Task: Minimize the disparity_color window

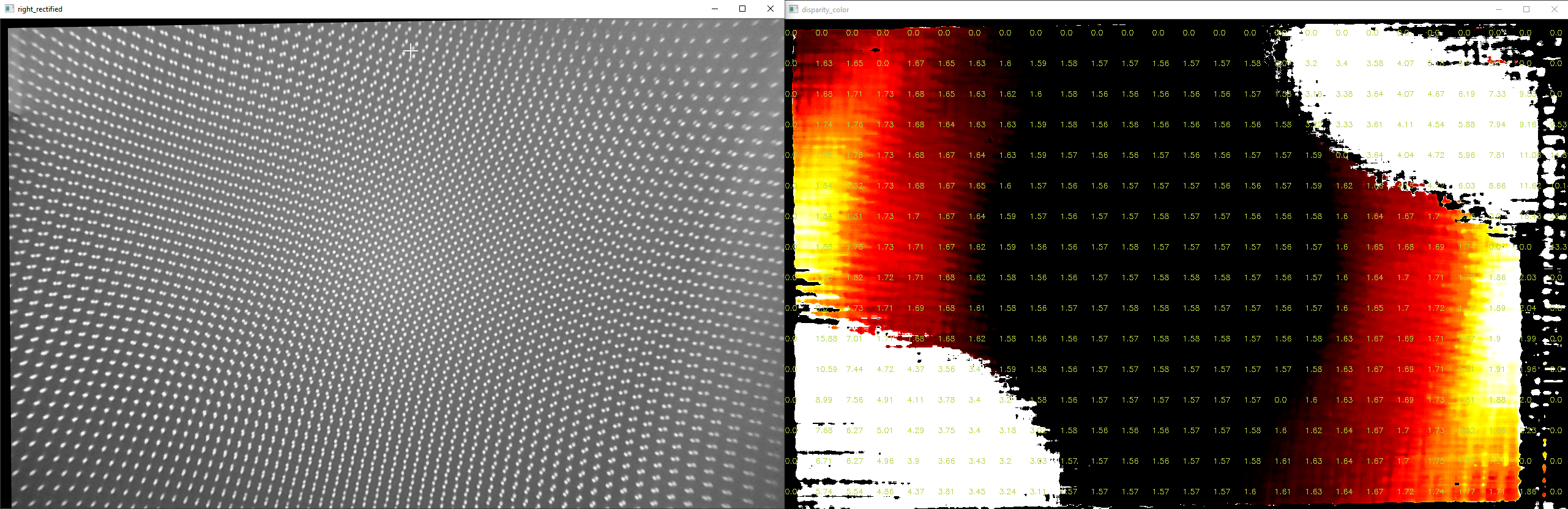Action: pyautogui.click(x=1499, y=9)
